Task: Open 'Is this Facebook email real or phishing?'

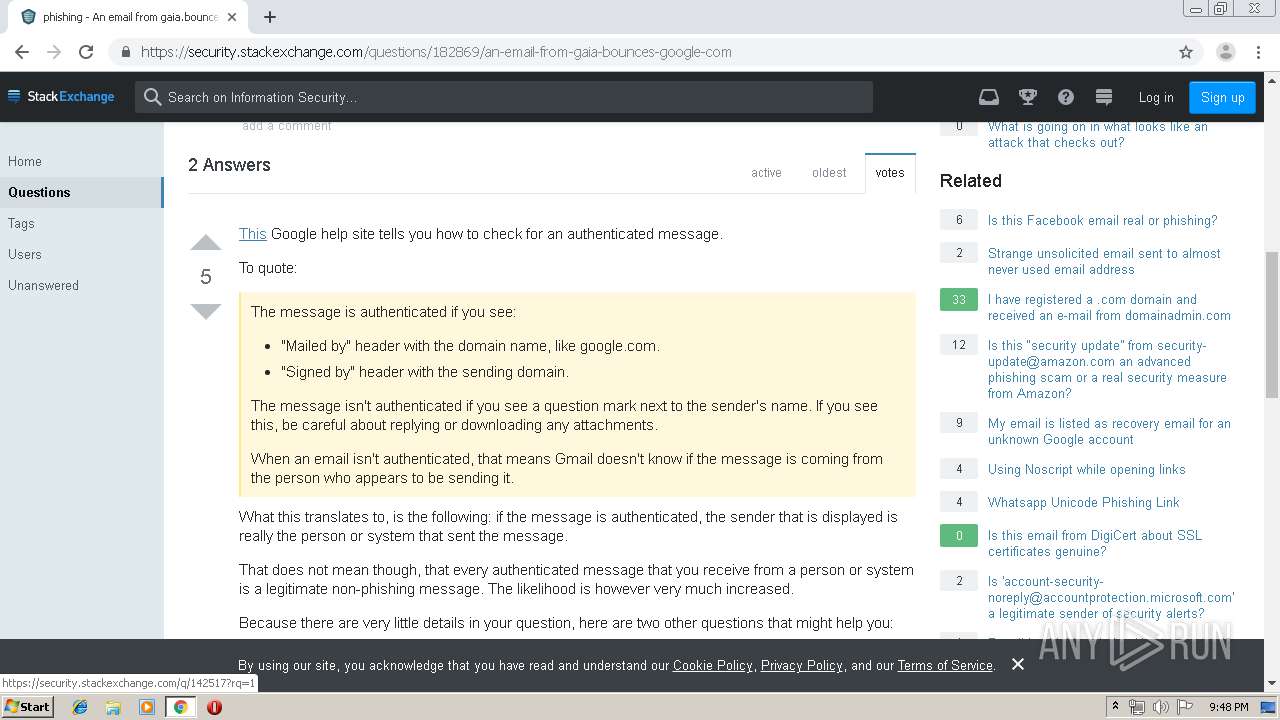Action: tap(1102, 221)
